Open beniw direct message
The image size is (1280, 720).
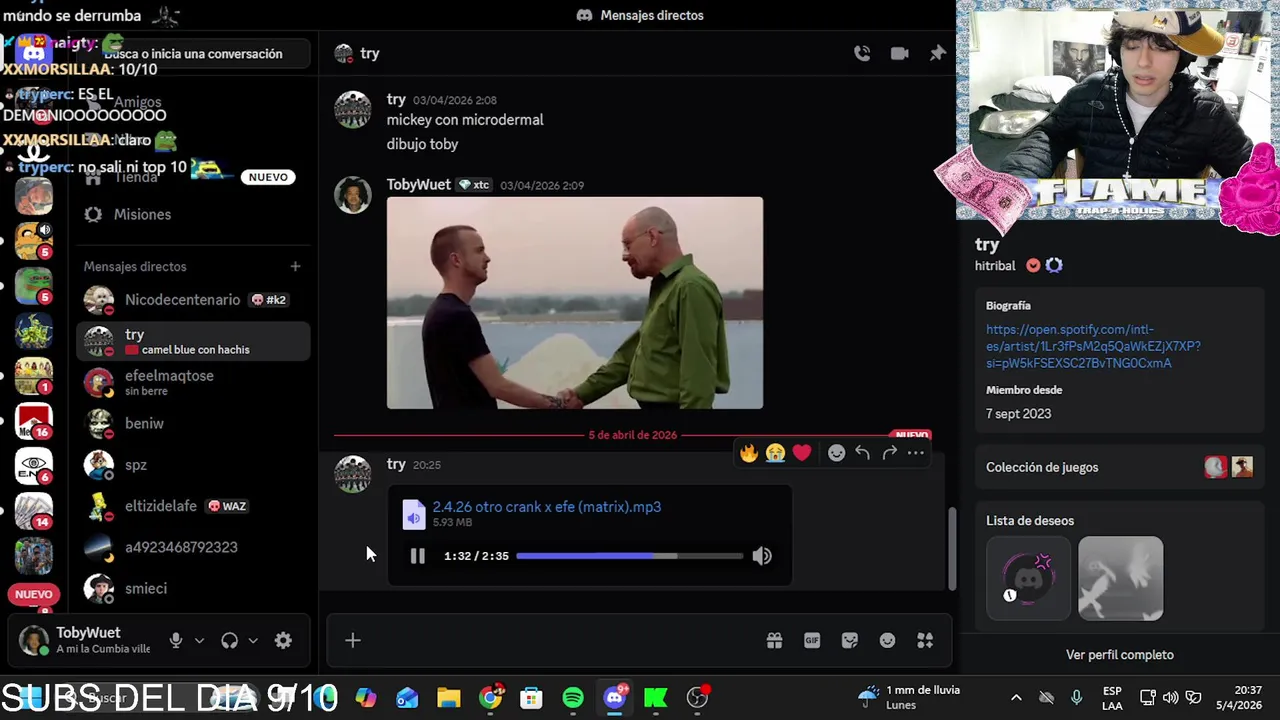pos(193,424)
